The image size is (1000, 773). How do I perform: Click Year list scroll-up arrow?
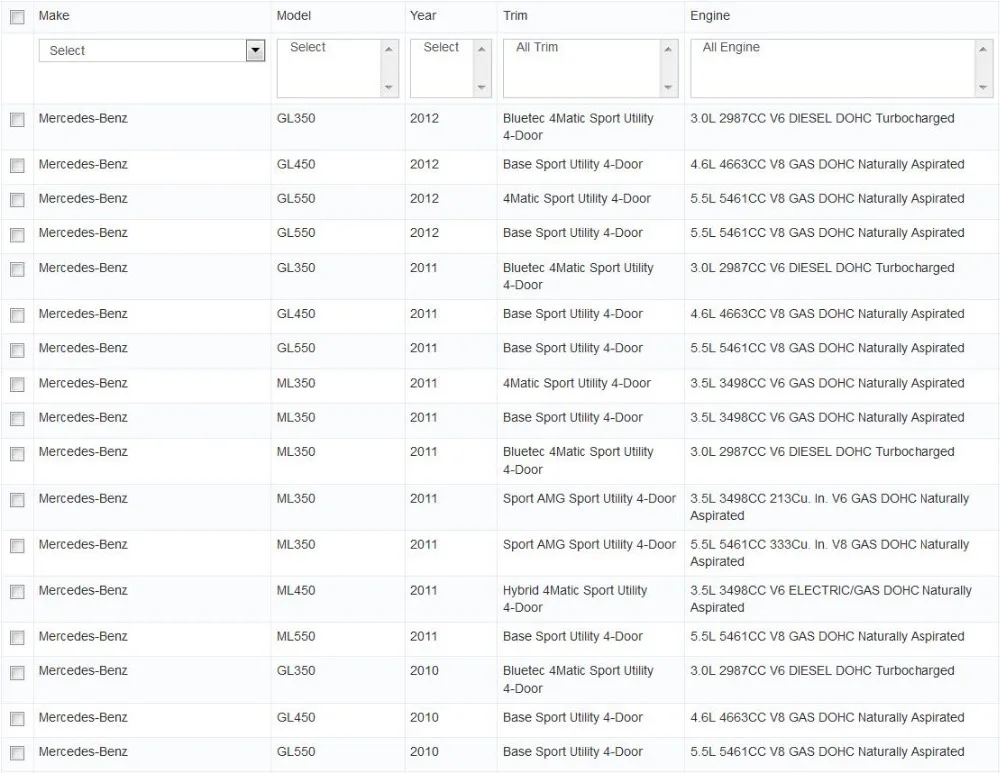click(x=482, y=50)
